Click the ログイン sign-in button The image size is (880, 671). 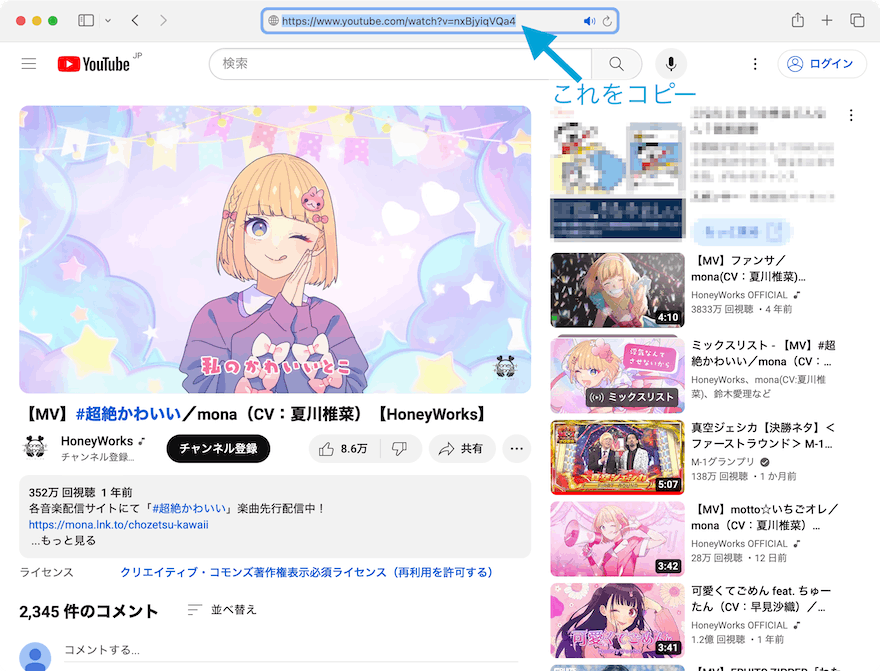pyautogui.click(x=822, y=64)
